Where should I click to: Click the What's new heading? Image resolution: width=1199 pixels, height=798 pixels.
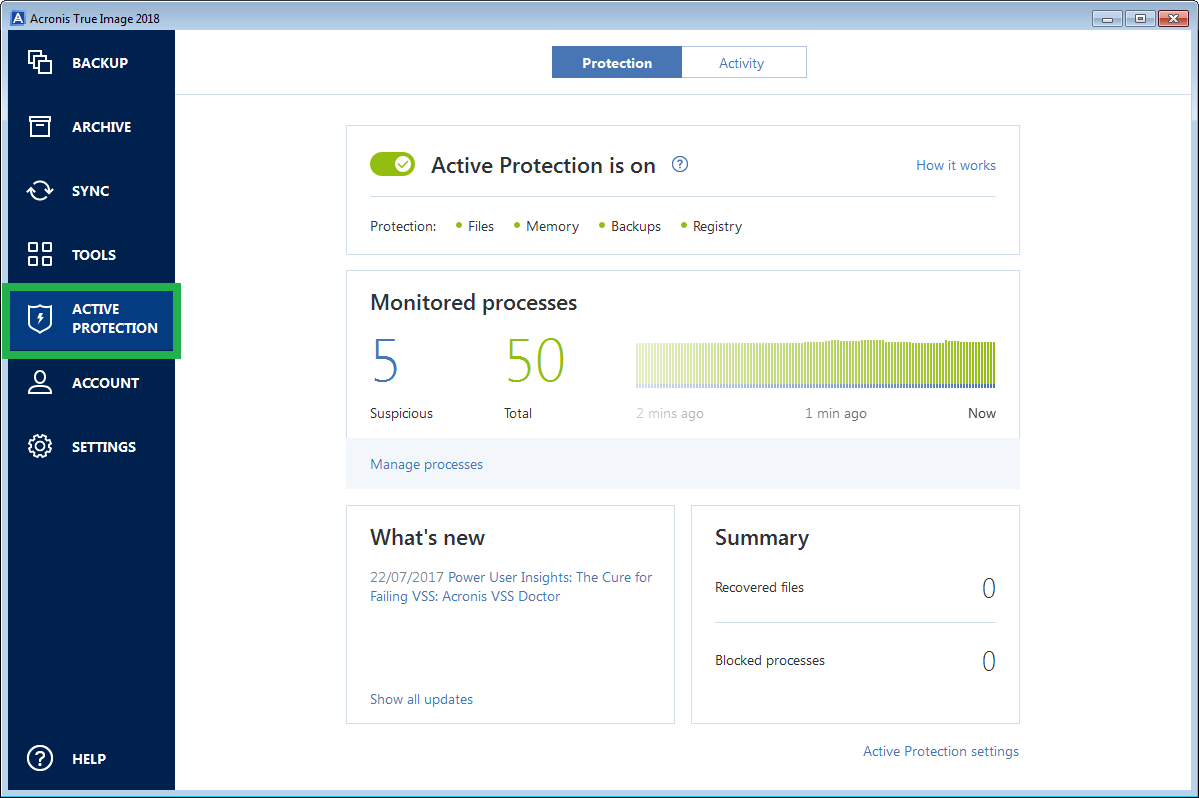(427, 537)
